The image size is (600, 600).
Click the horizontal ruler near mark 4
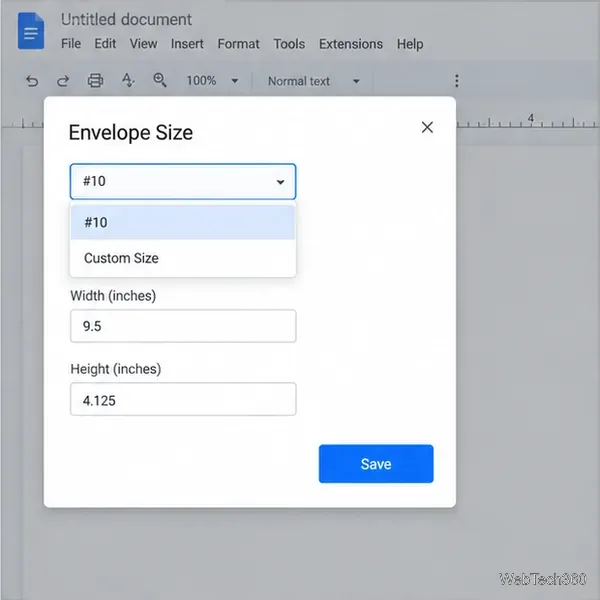point(530,119)
